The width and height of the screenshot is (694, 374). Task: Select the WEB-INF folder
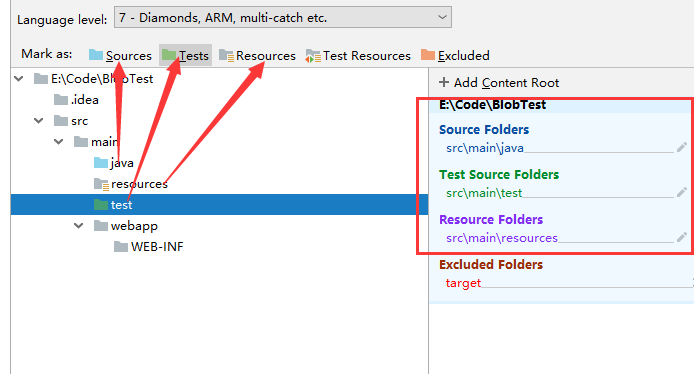[148, 247]
